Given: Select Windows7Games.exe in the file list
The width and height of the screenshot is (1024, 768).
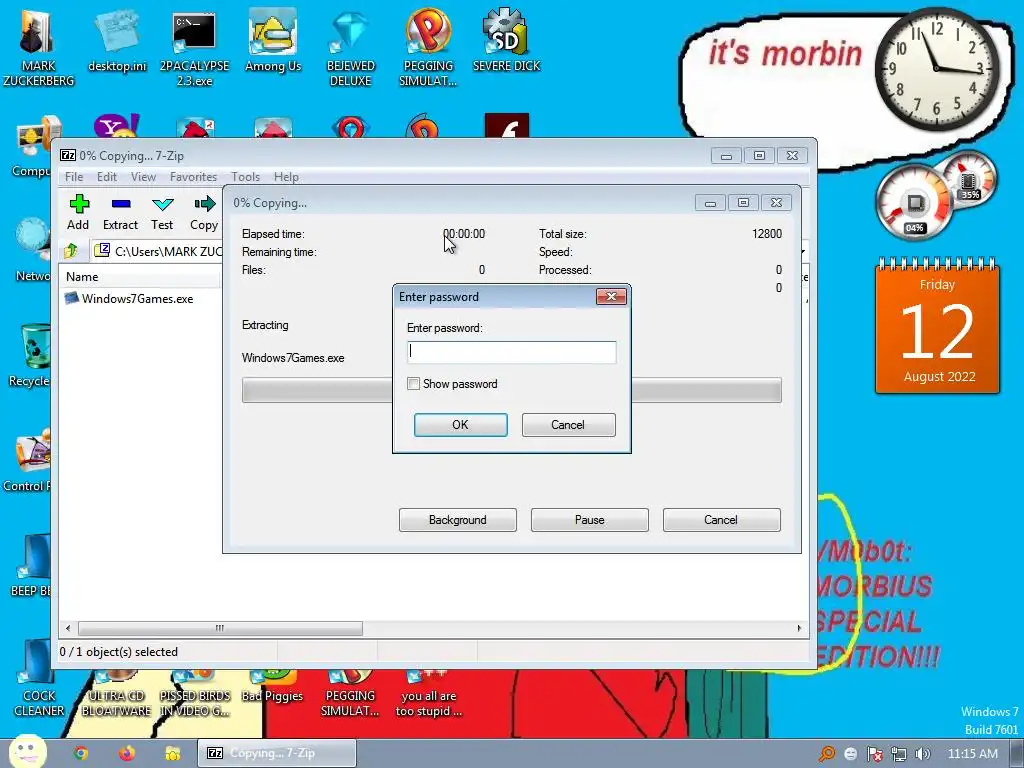Looking at the screenshot, I should click(129, 299).
